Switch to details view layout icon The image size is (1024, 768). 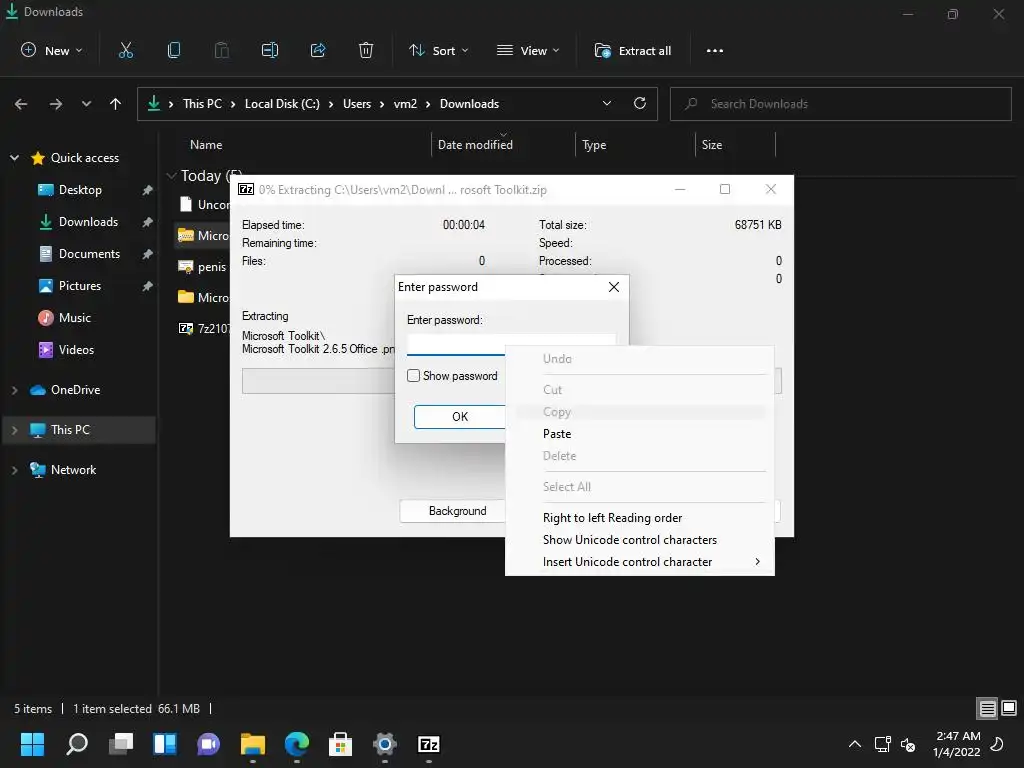(987, 708)
